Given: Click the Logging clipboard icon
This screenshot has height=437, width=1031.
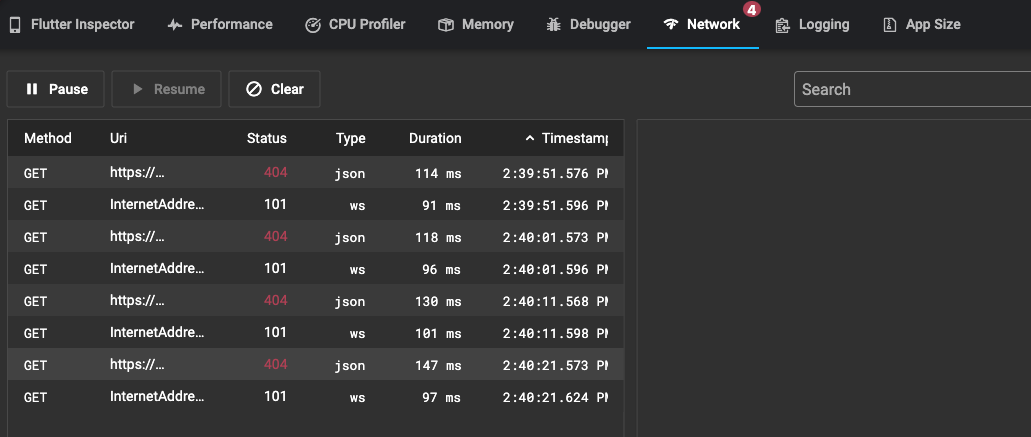Looking at the screenshot, I should (782, 25).
